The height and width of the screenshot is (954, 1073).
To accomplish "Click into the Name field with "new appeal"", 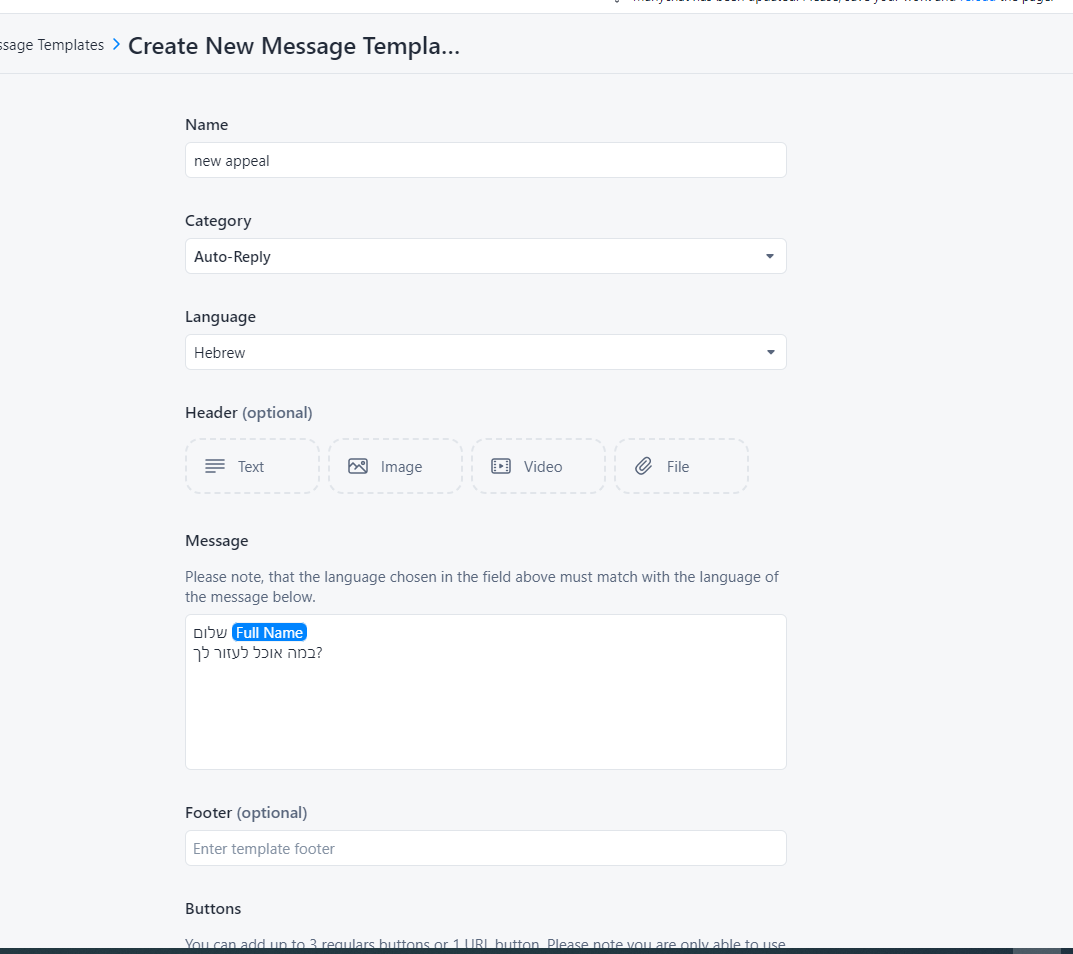I will click(x=485, y=160).
